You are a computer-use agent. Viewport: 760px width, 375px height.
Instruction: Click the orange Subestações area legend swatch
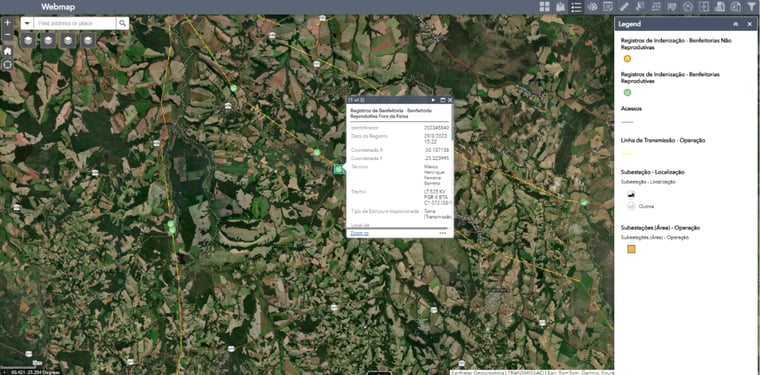pos(631,250)
